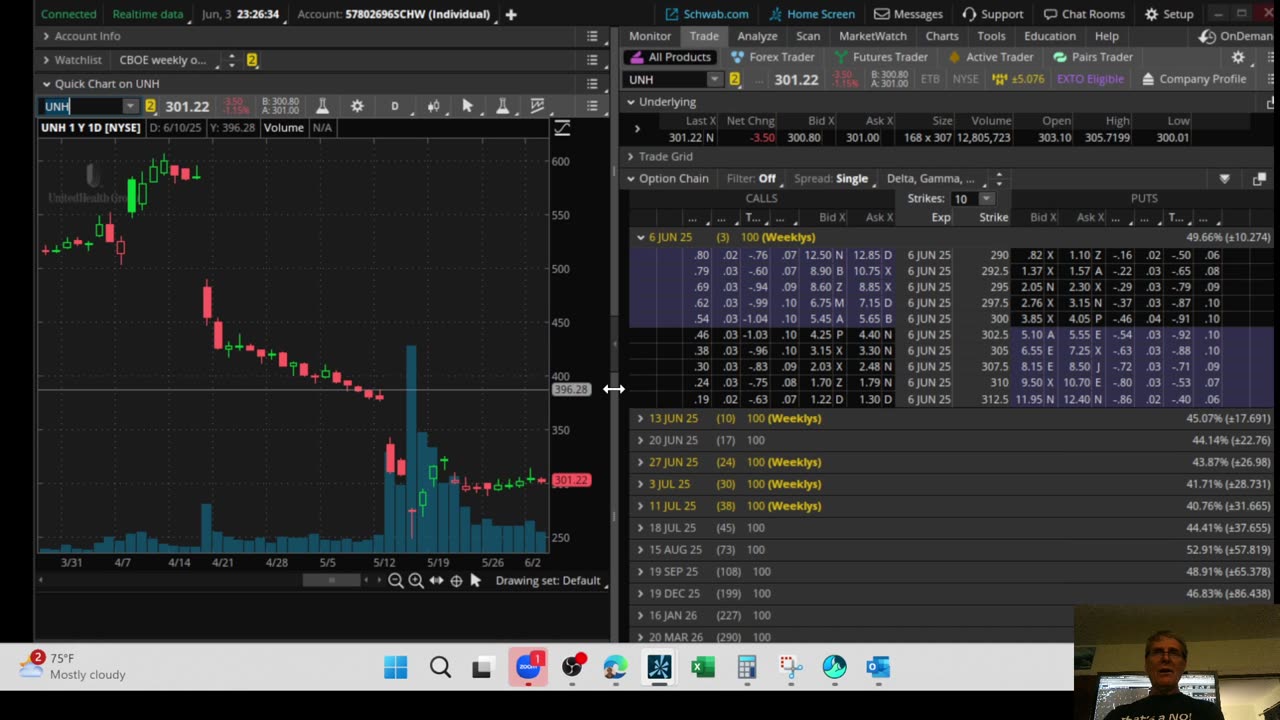Select the chart pointer cursor tool
Screen dimensions: 1280x720
[x=467, y=106]
